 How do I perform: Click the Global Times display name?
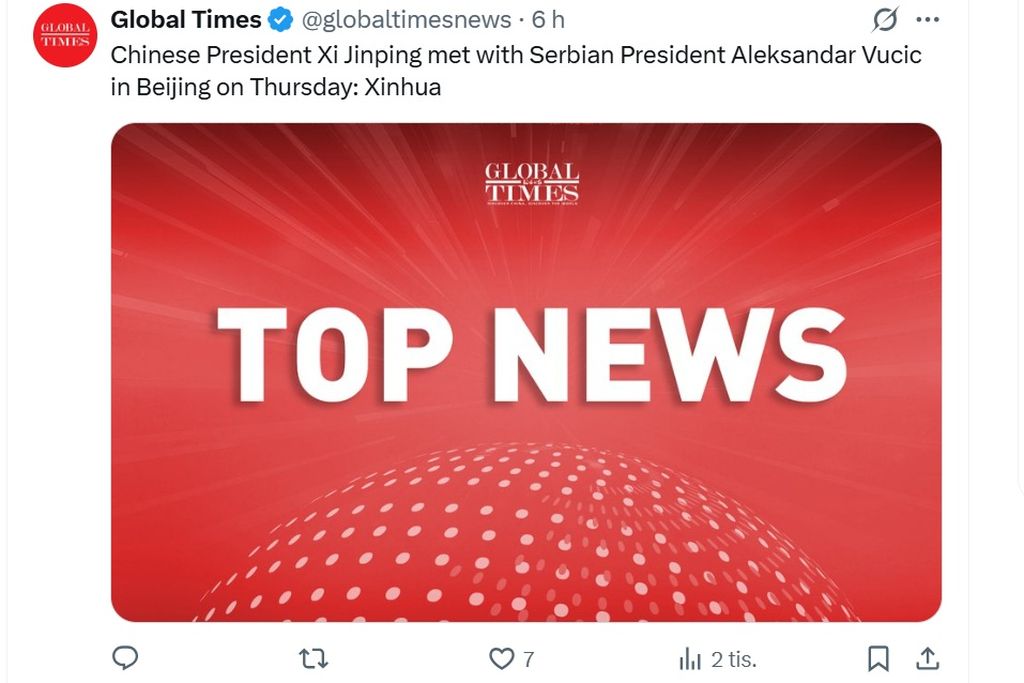(x=185, y=20)
